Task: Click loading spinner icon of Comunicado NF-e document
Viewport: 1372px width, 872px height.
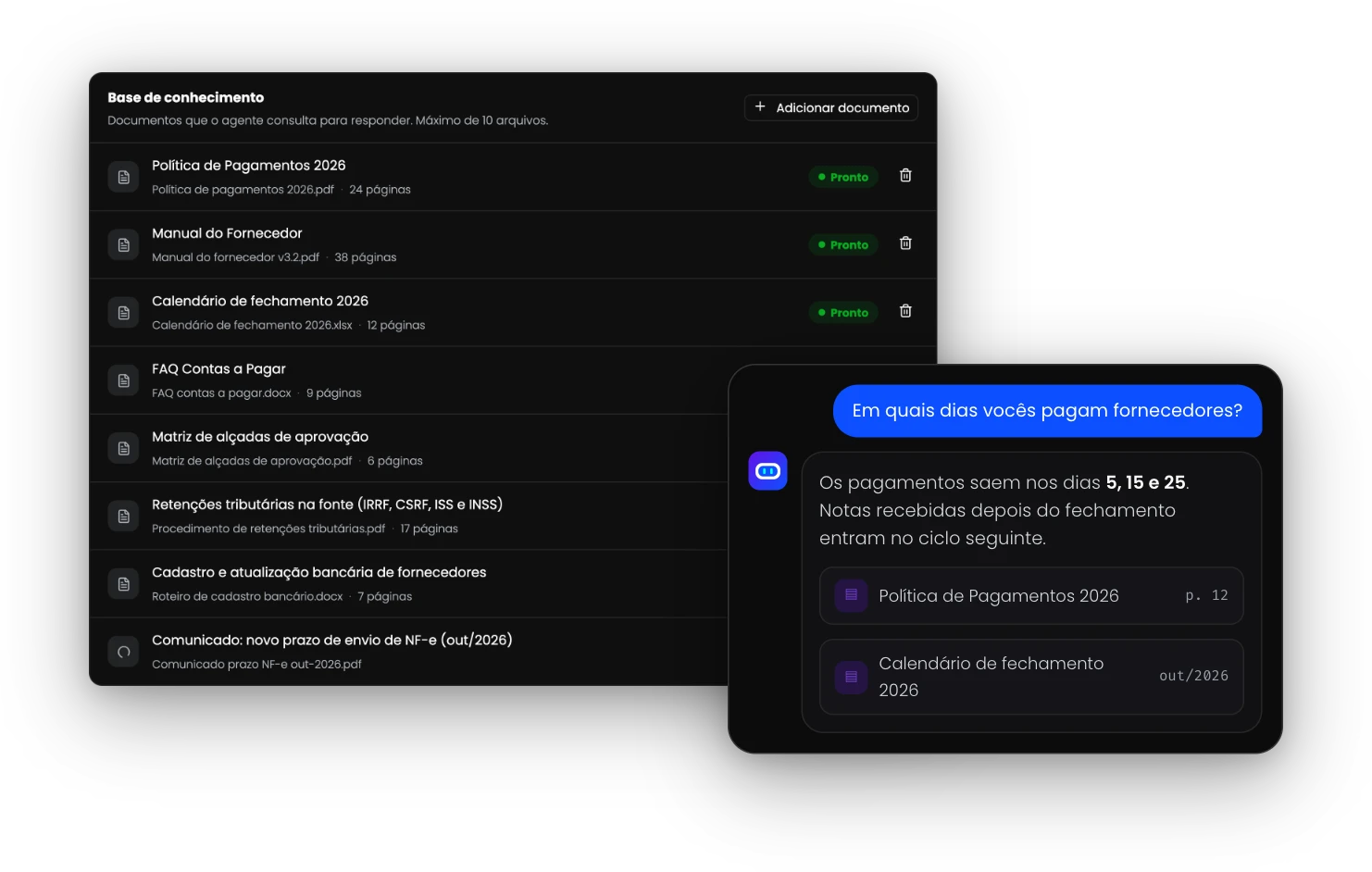Action: (123, 652)
